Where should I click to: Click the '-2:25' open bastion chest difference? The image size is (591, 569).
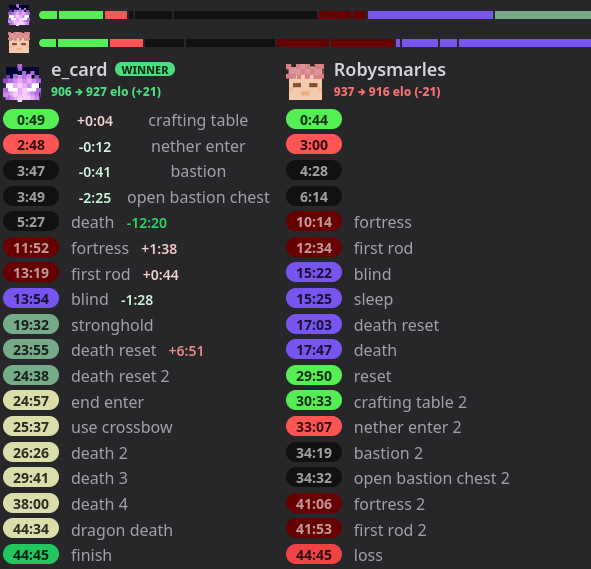pos(95,198)
